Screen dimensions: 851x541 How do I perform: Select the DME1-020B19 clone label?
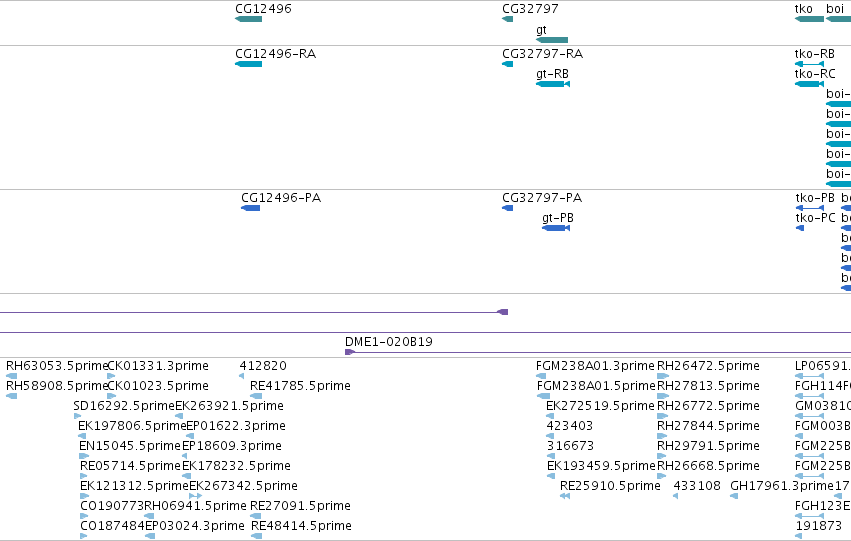[x=389, y=342]
